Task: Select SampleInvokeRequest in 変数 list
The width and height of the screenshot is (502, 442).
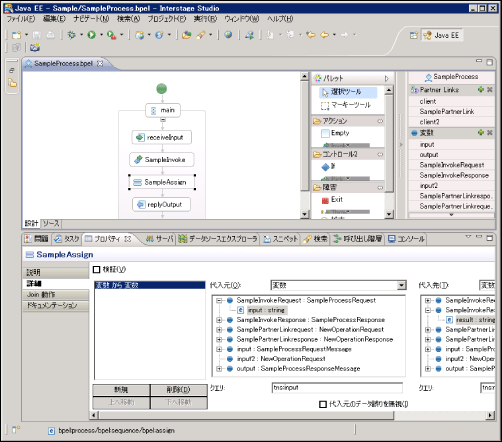Action: tap(452, 165)
